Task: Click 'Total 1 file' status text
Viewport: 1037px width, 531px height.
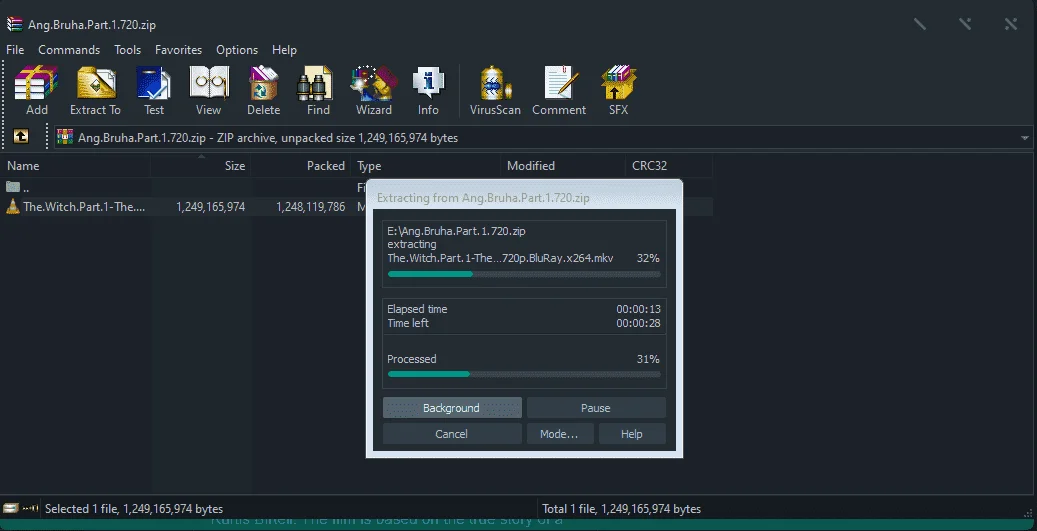Action: [621, 509]
